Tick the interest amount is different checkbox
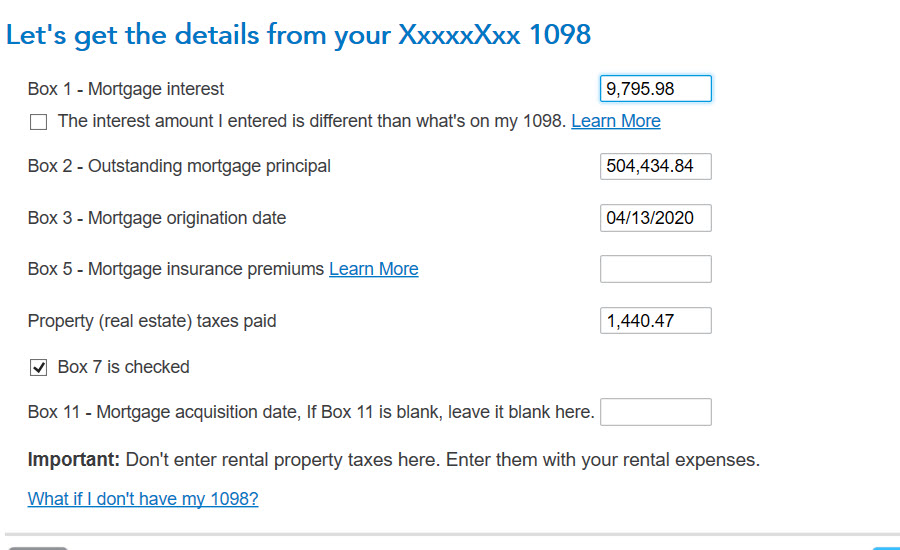The height and width of the screenshot is (550, 900). (x=39, y=122)
